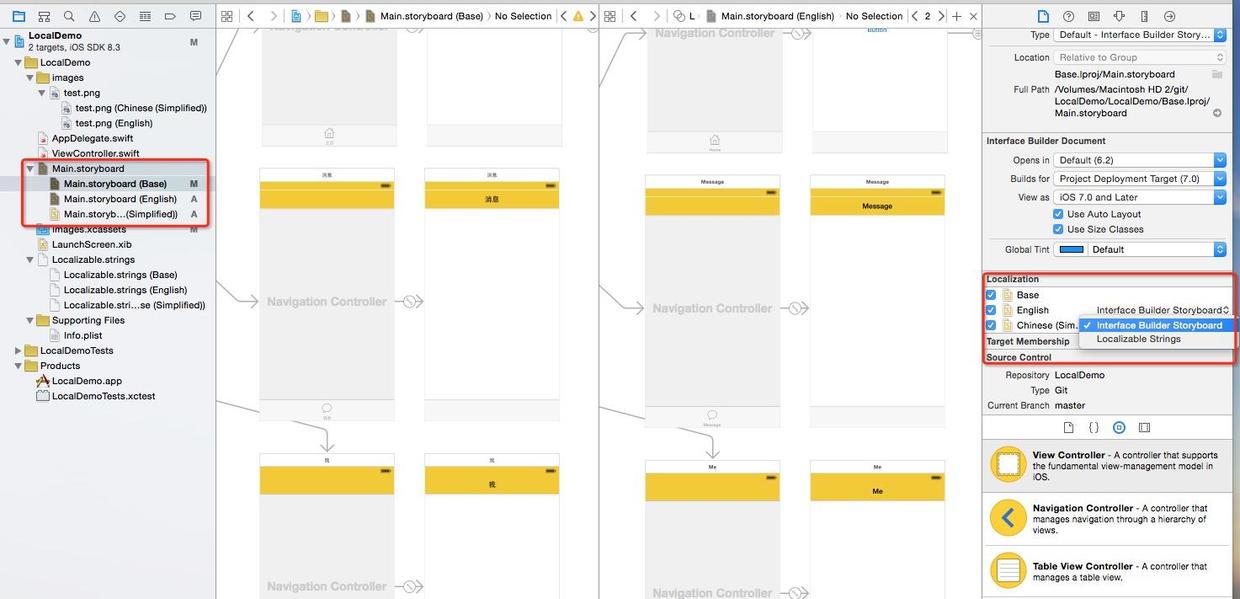Collapse the Localizable.strings group in navigator
The width and height of the screenshot is (1240, 599).
(x=31, y=260)
